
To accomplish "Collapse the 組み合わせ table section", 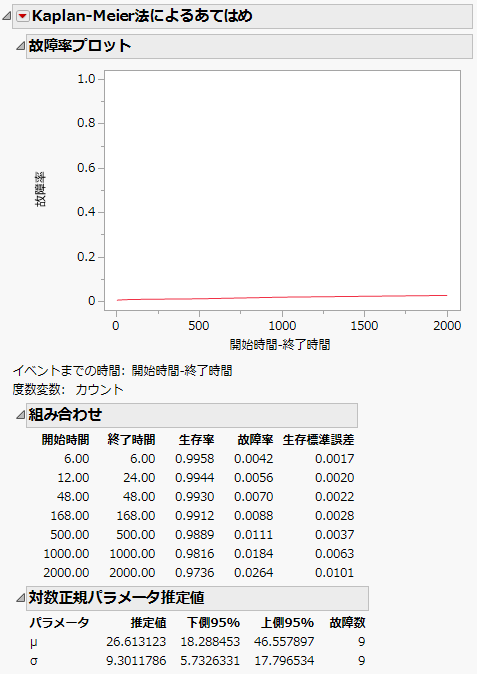I will 20,415.
